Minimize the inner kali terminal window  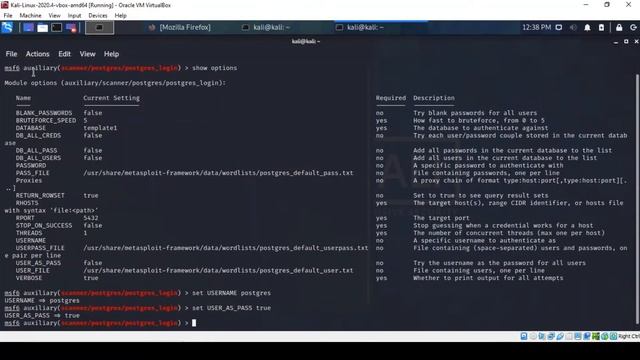616,42
